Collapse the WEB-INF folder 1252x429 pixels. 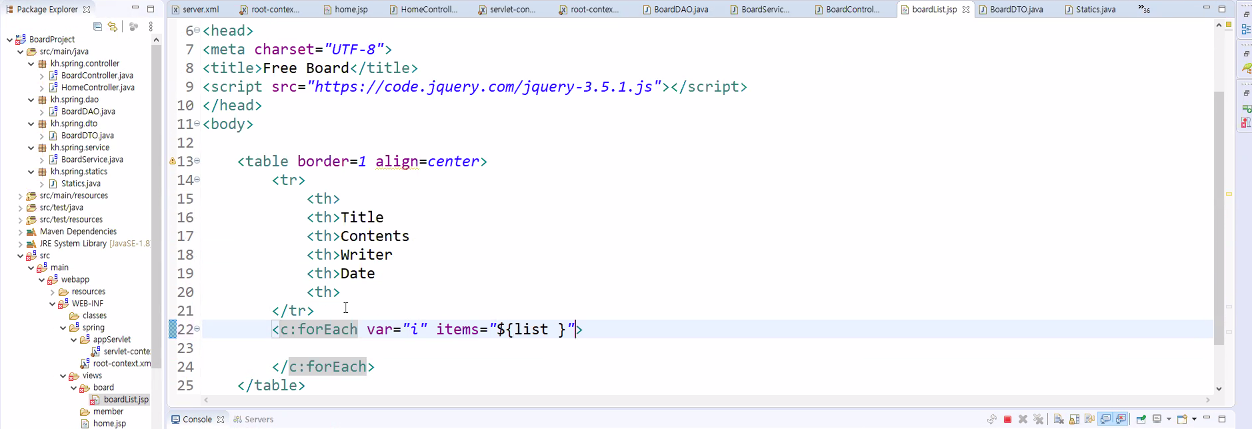(x=53, y=304)
